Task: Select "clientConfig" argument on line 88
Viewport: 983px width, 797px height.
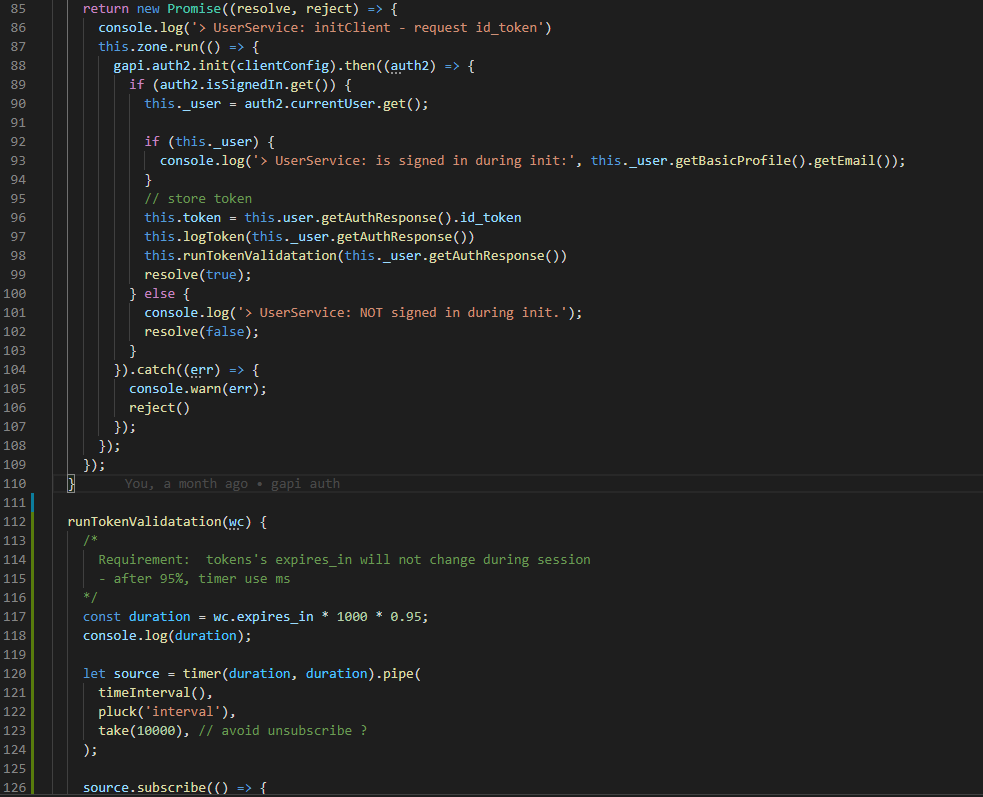Action: pos(283,66)
